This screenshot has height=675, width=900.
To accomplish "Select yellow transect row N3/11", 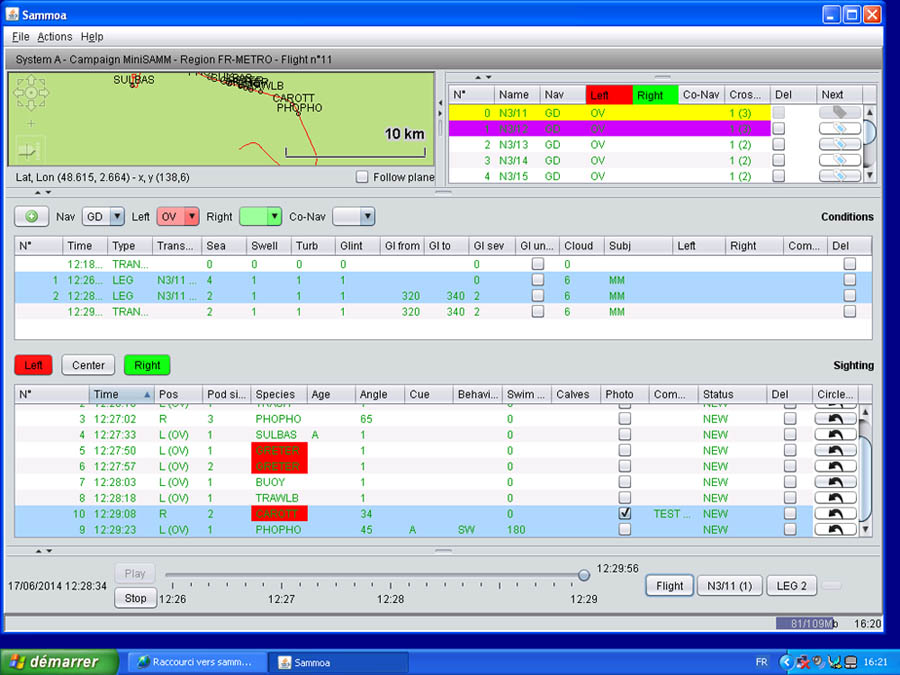I will [610, 113].
